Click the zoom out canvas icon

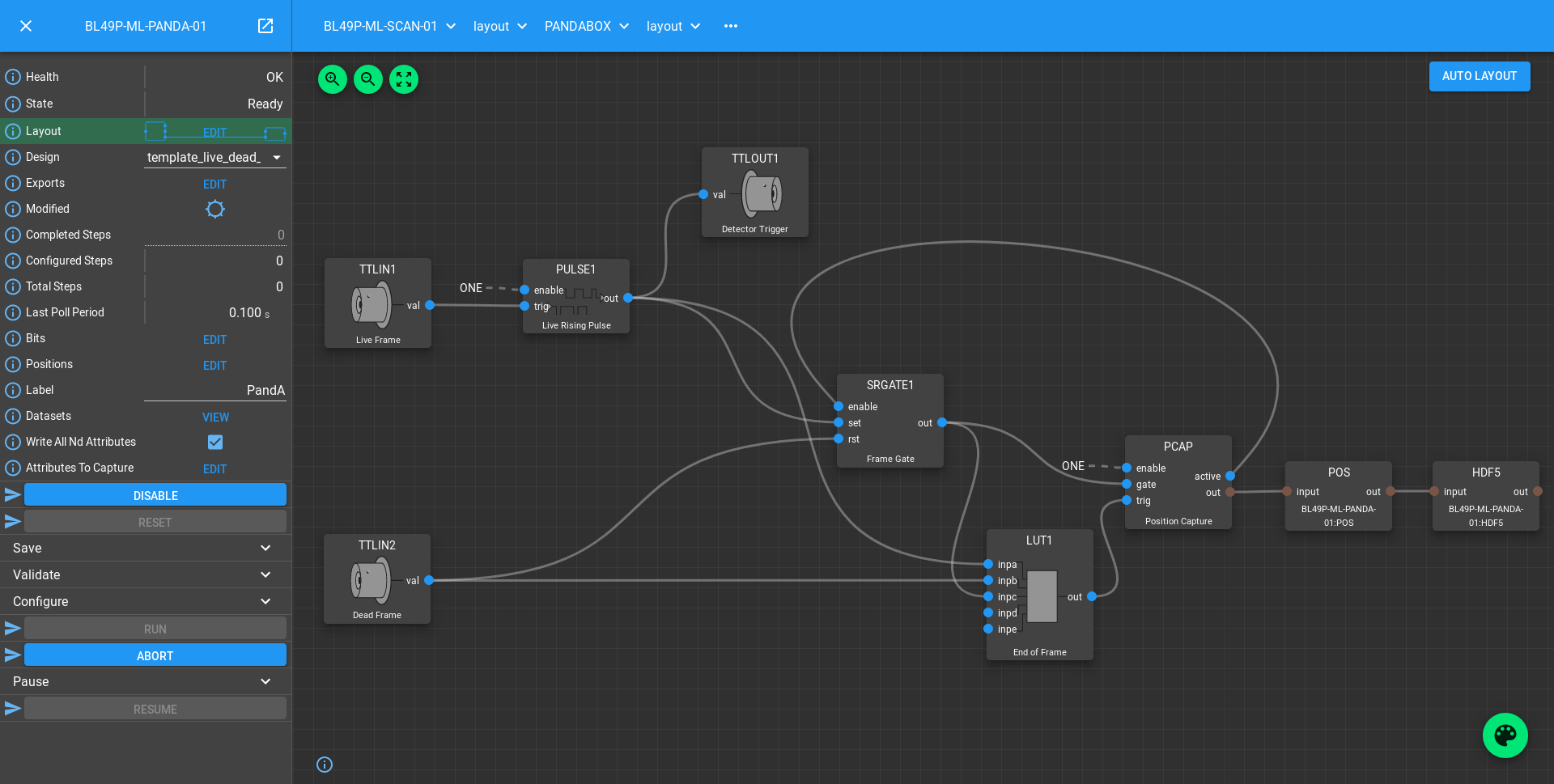click(368, 79)
